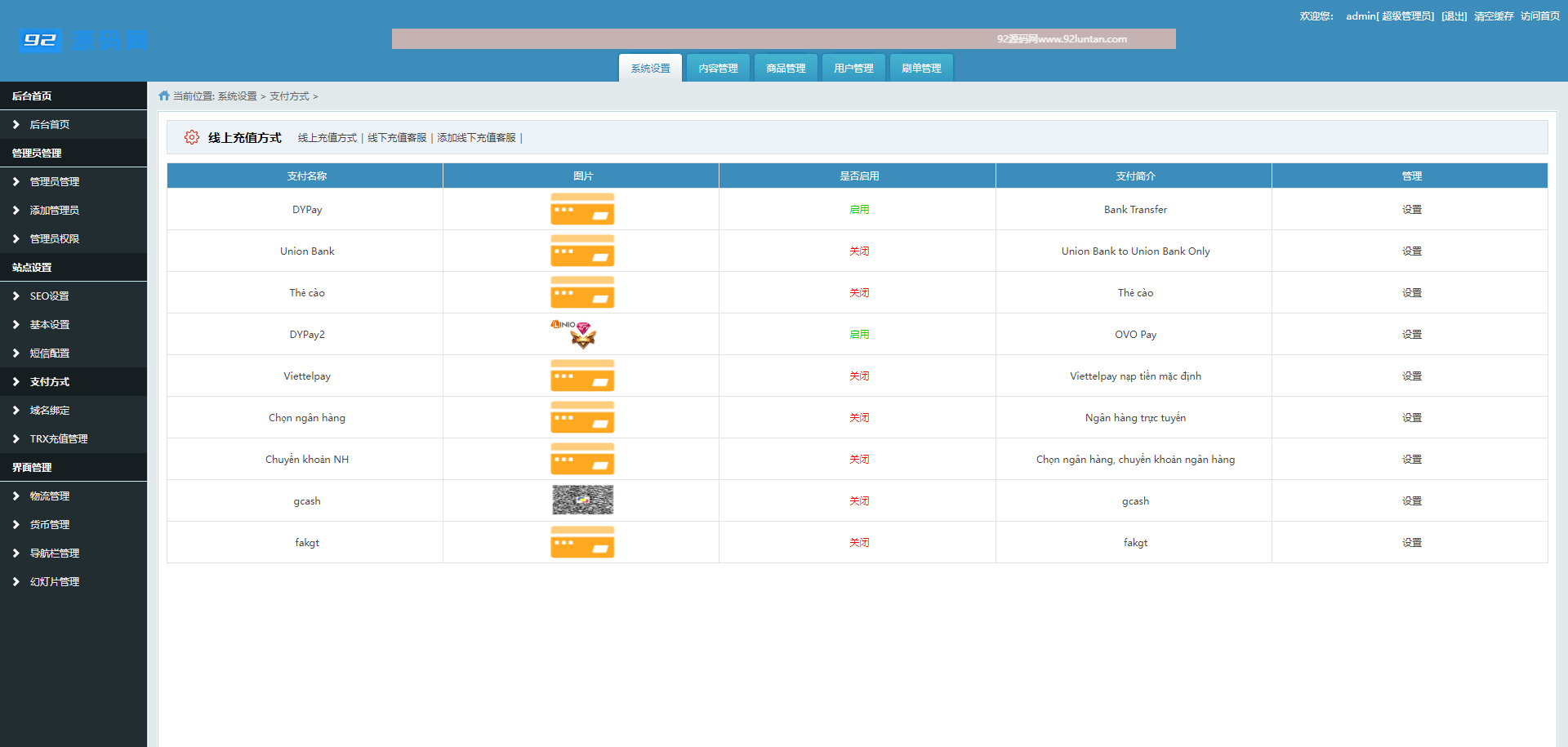Screen dimensions: 1568x747
Task: Click 启用 status in DYPay2 row
Action: (859, 334)
